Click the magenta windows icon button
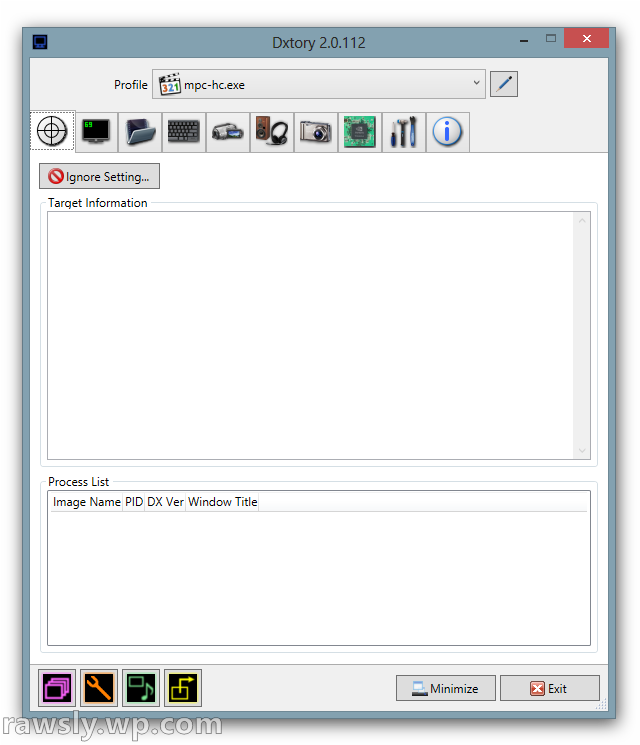Viewport: 640px width, 745px height. tap(57, 688)
